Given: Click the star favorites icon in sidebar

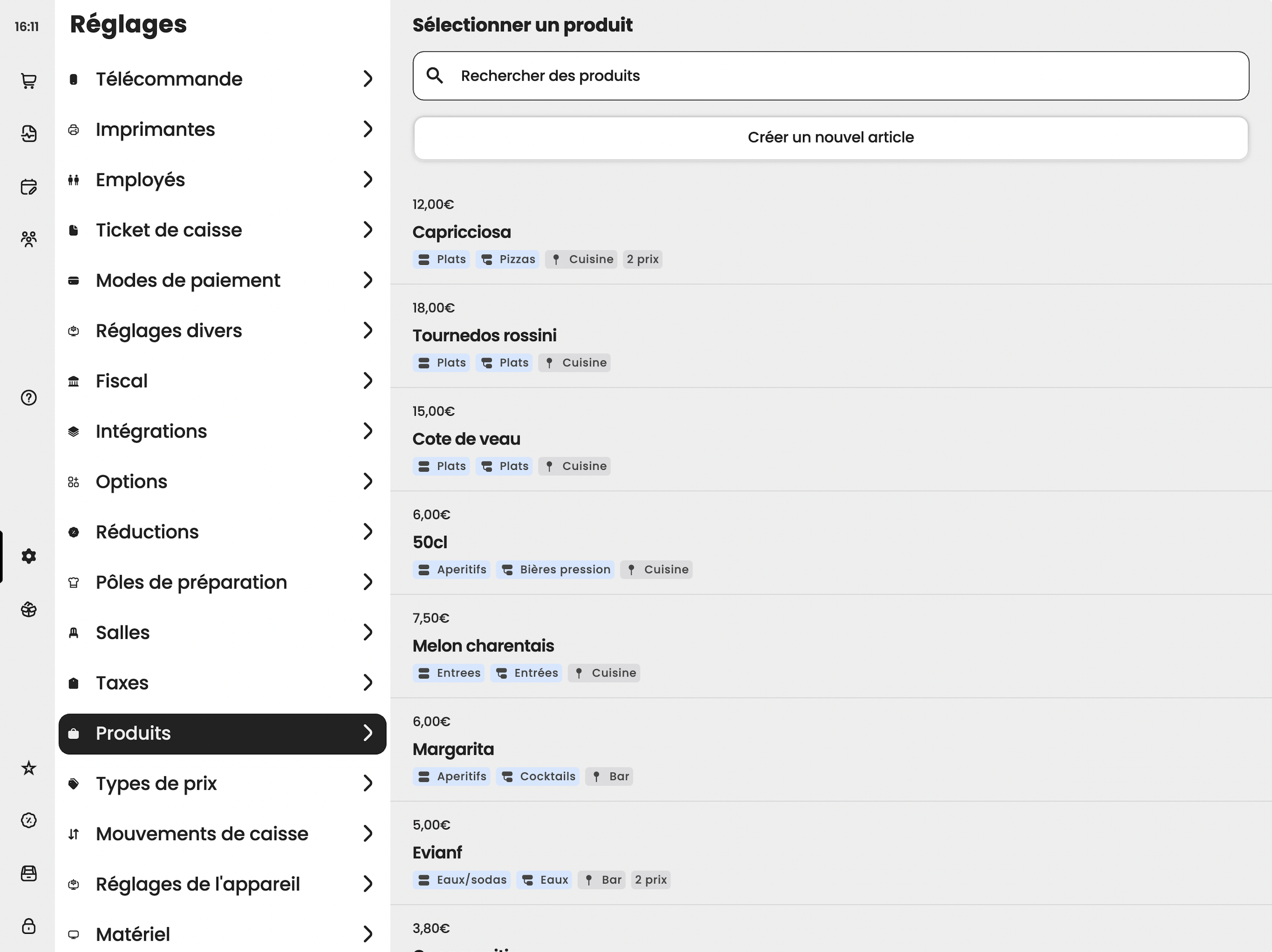Looking at the screenshot, I should [x=29, y=767].
